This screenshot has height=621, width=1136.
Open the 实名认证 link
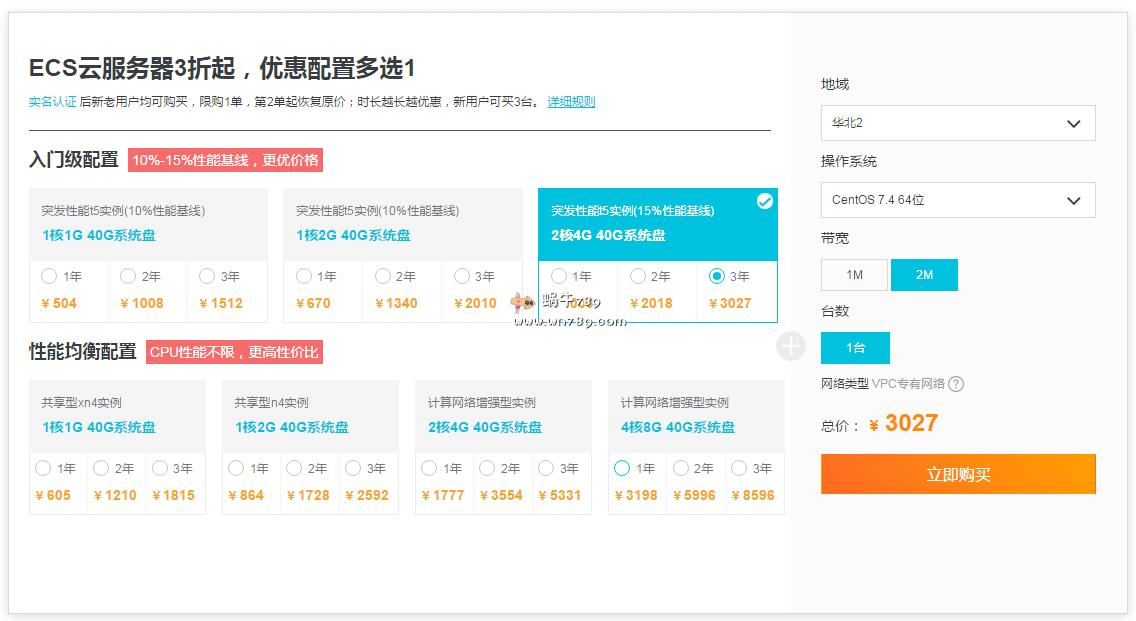[x=52, y=102]
